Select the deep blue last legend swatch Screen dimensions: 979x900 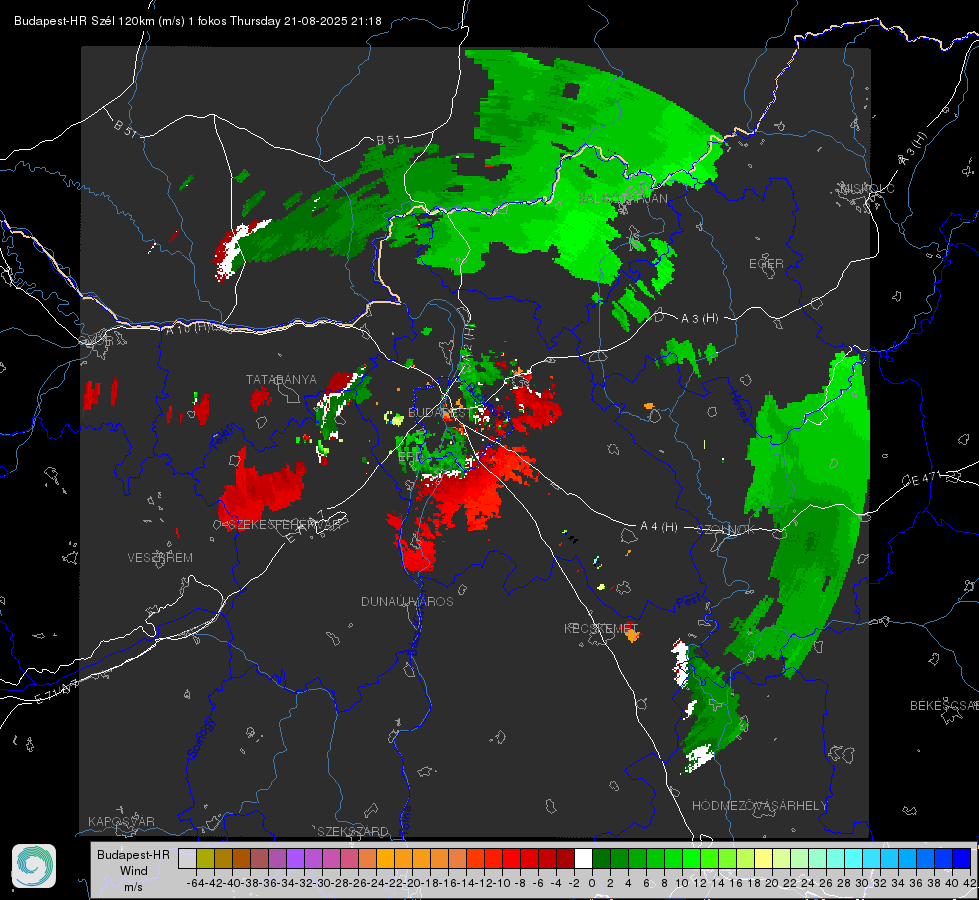pyautogui.click(x=962, y=859)
